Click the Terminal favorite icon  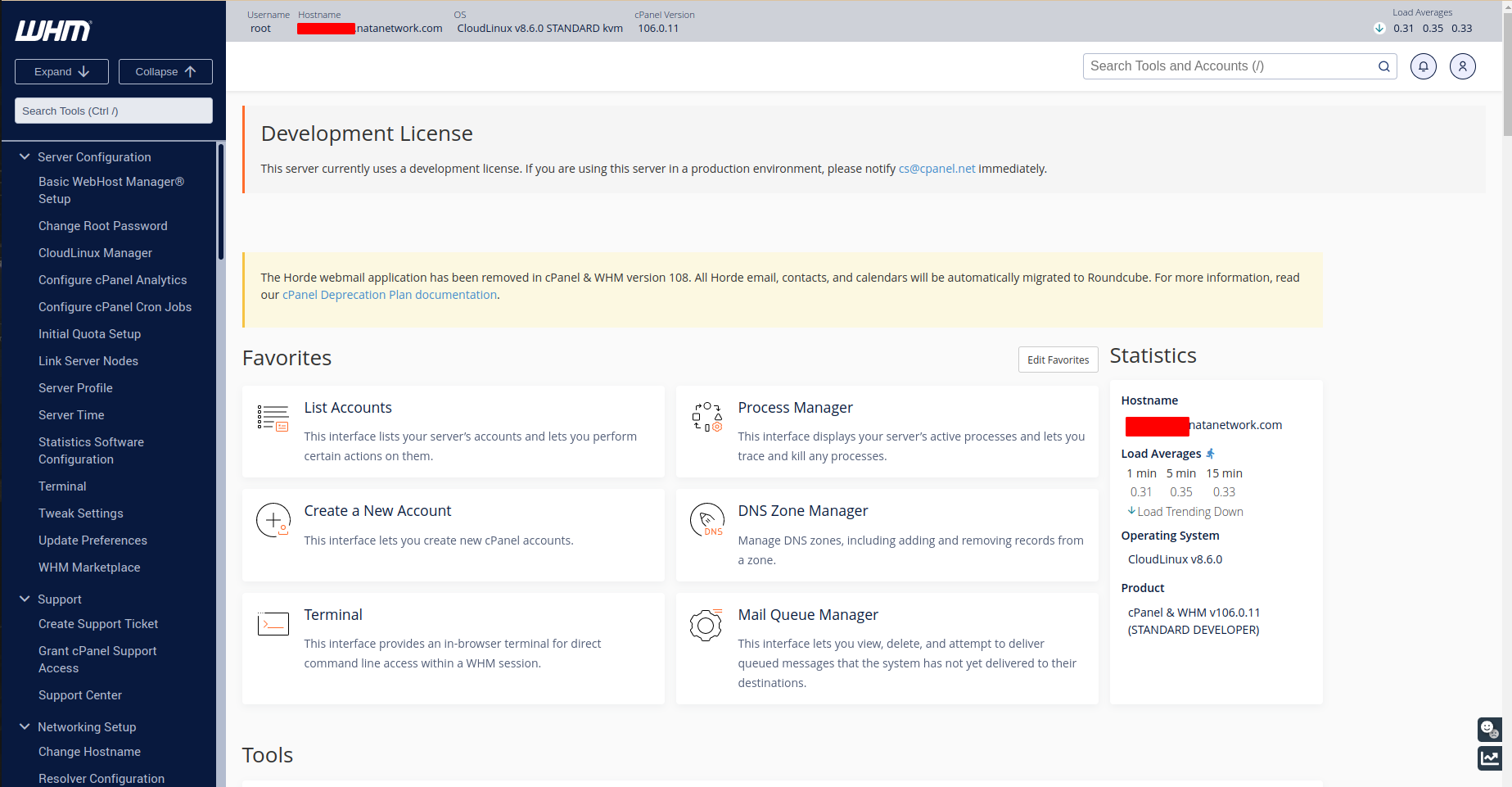coord(273,624)
